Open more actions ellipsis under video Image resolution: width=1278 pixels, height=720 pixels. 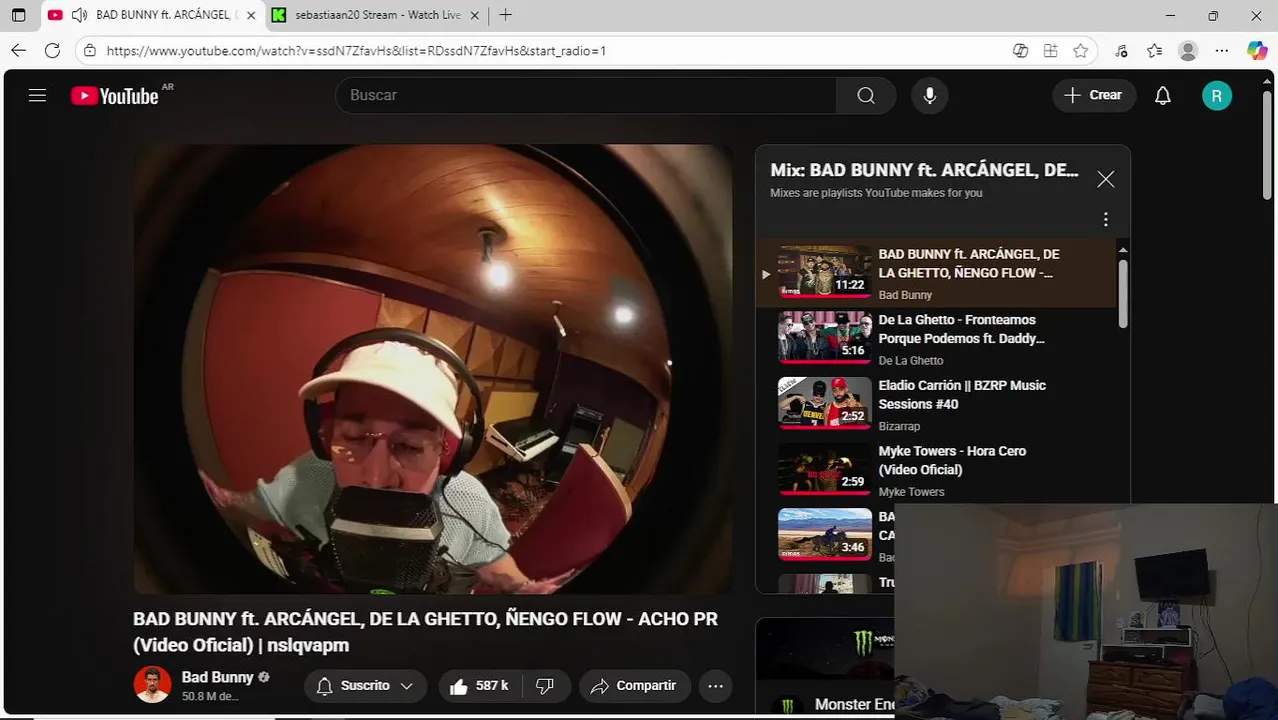coord(715,686)
